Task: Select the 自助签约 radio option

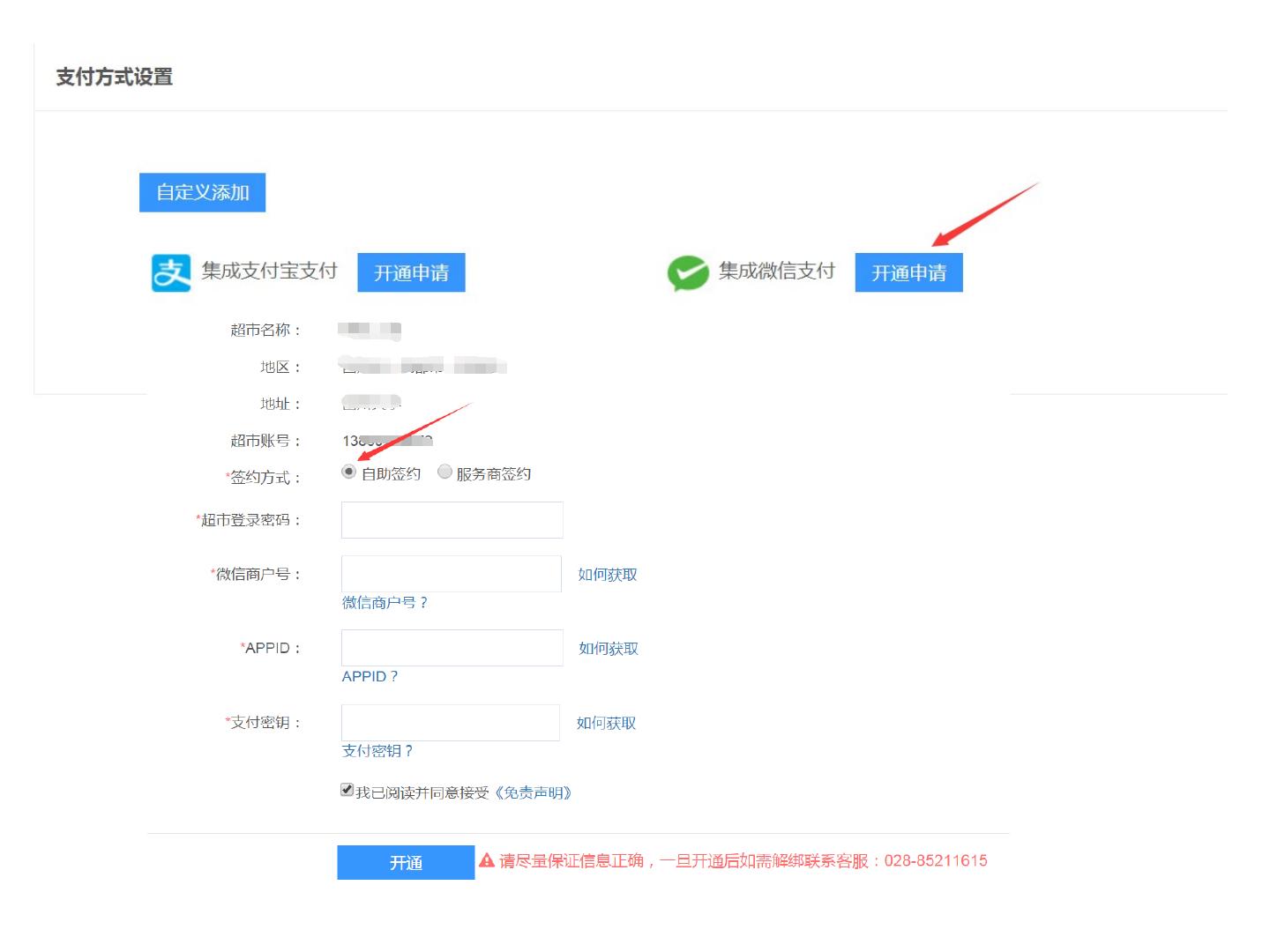Action: pos(348,472)
